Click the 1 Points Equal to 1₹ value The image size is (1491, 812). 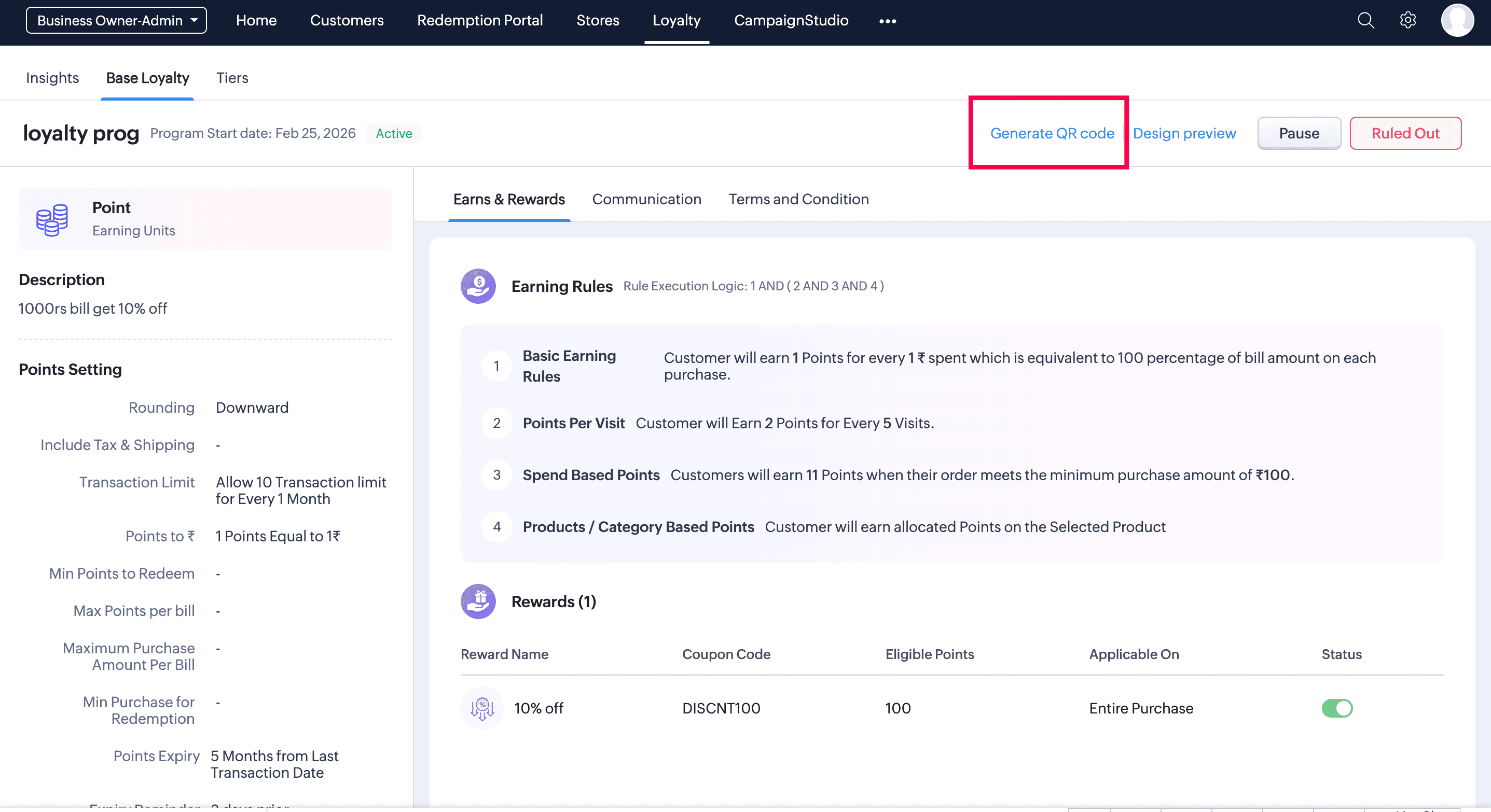click(277, 536)
